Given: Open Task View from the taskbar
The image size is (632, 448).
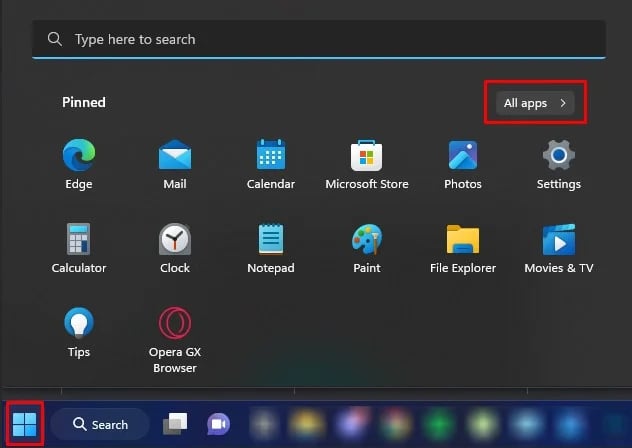Looking at the screenshot, I should [175, 424].
